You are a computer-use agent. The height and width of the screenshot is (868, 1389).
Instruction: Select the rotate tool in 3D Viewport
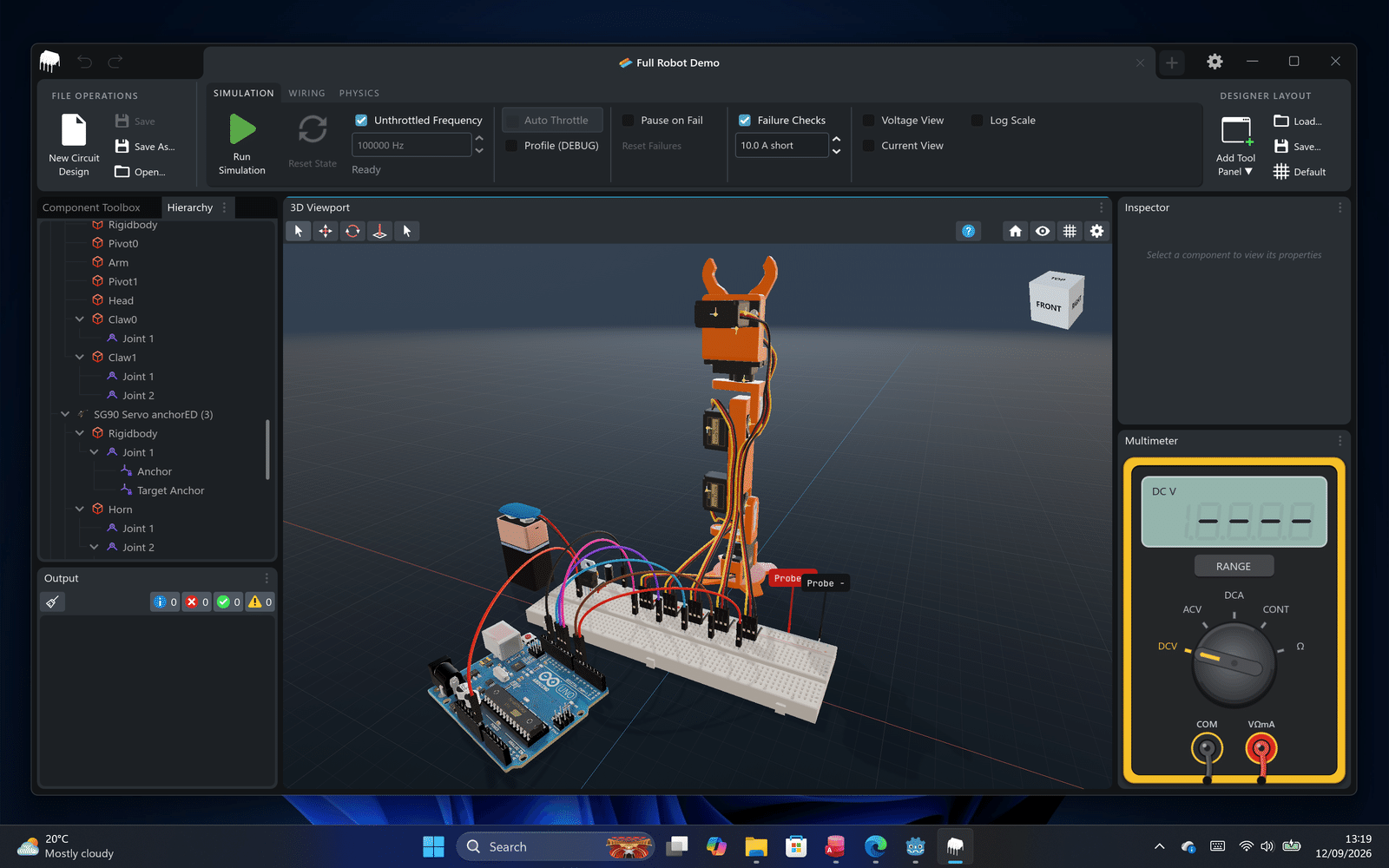[352, 231]
